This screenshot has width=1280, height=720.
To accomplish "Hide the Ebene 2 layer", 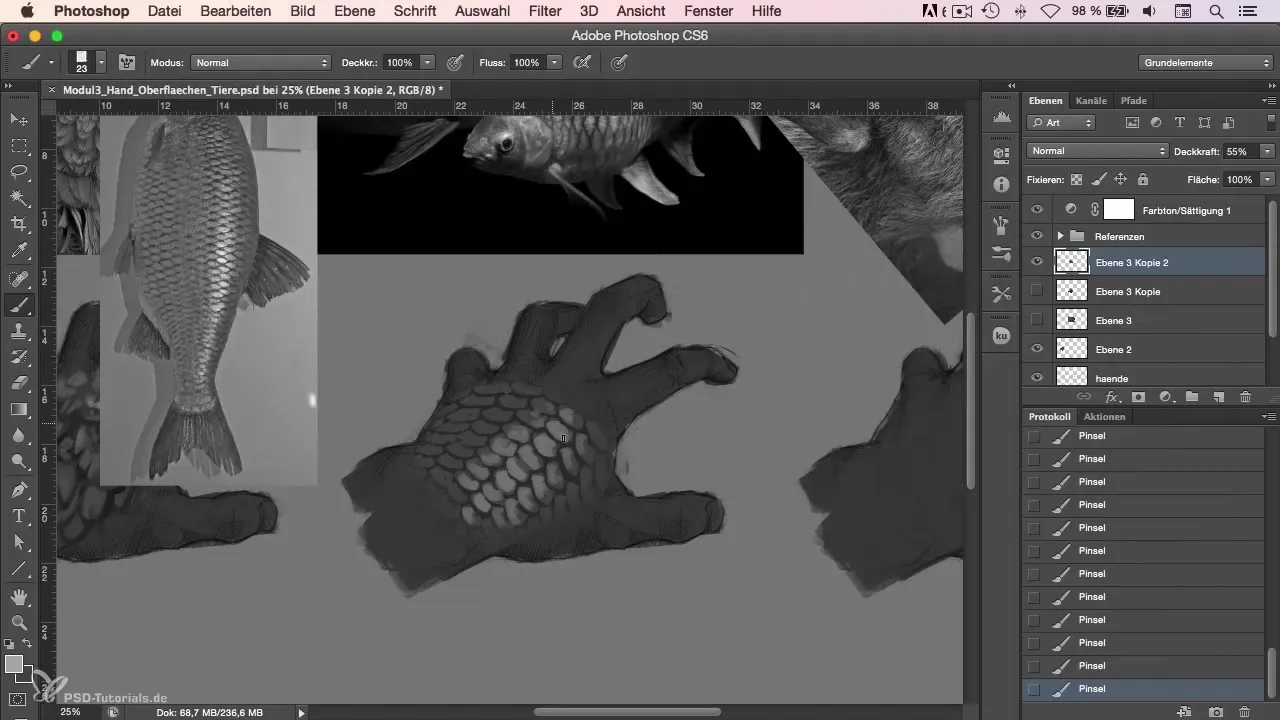I will 1037,349.
